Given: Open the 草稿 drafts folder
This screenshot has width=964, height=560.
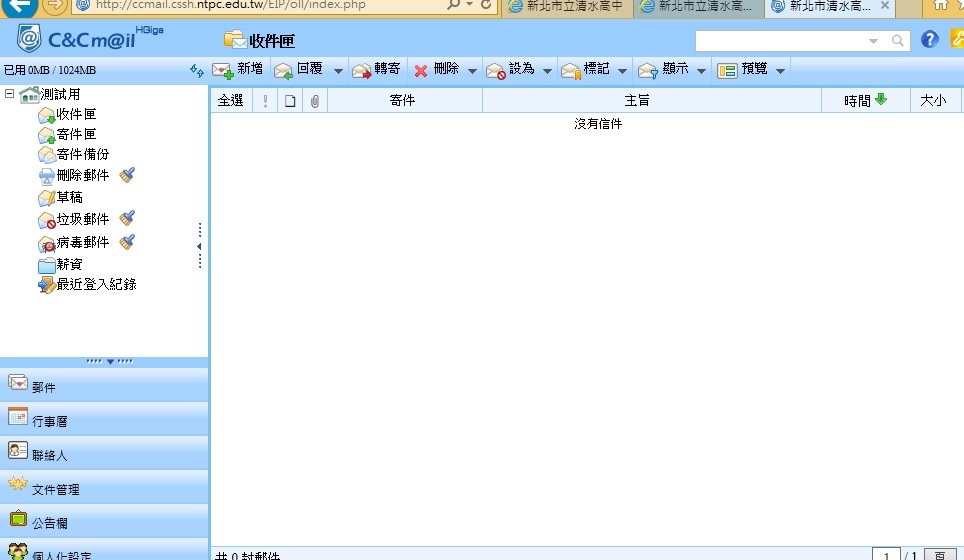Looking at the screenshot, I should click(x=60, y=197).
